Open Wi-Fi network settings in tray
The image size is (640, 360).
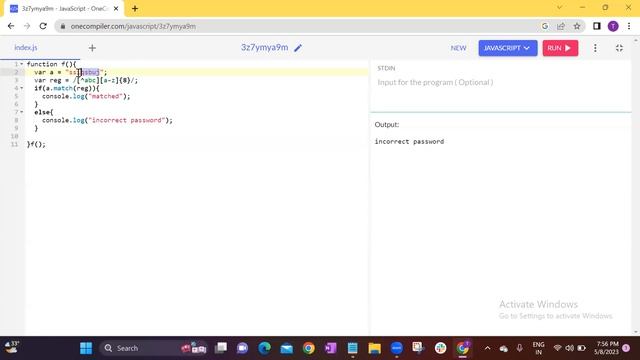coord(557,348)
